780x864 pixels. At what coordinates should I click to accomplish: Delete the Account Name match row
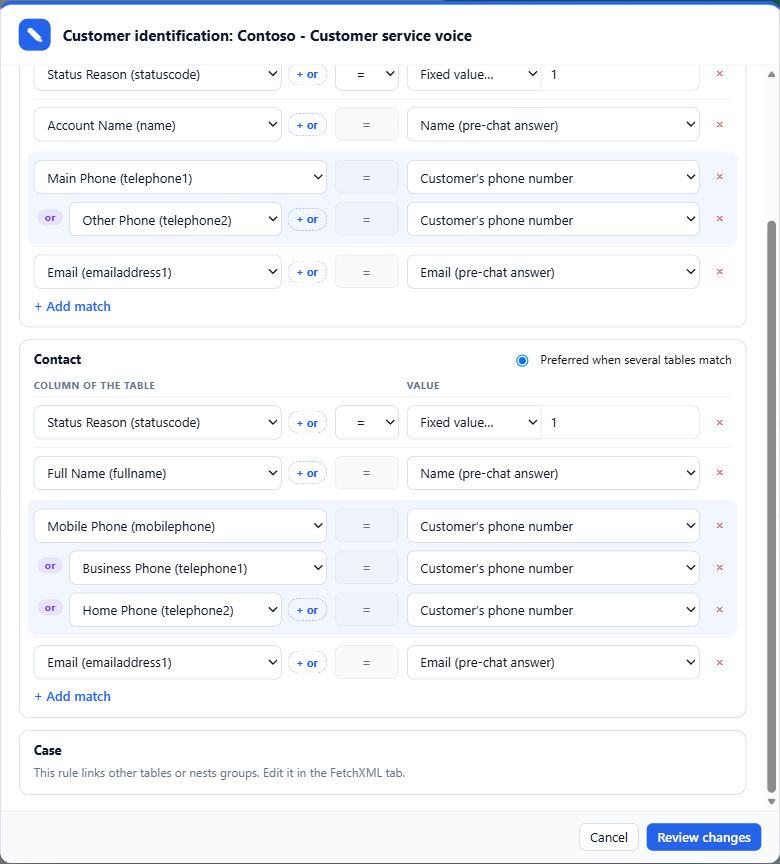[719, 125]
